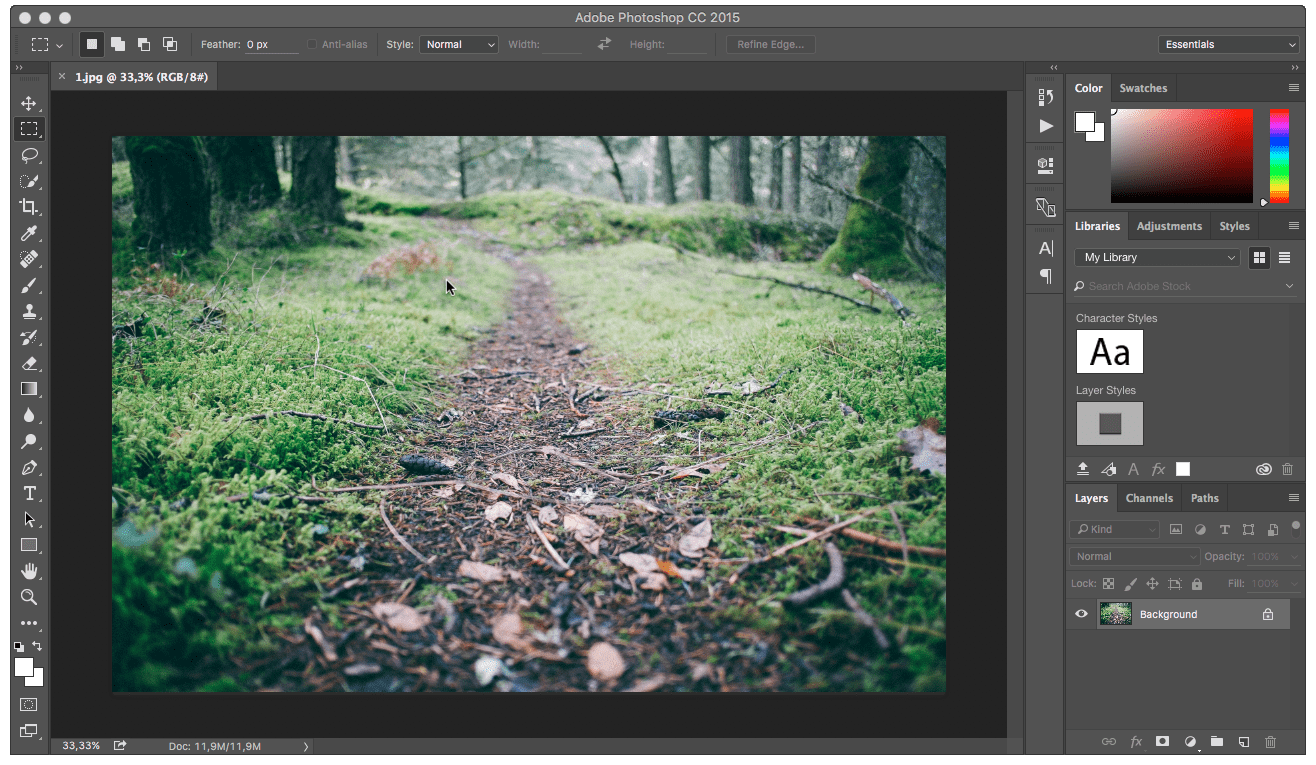The image size is (1316, 765).
Task: Click the rainbow hue slider strip
Action: 1279,156
